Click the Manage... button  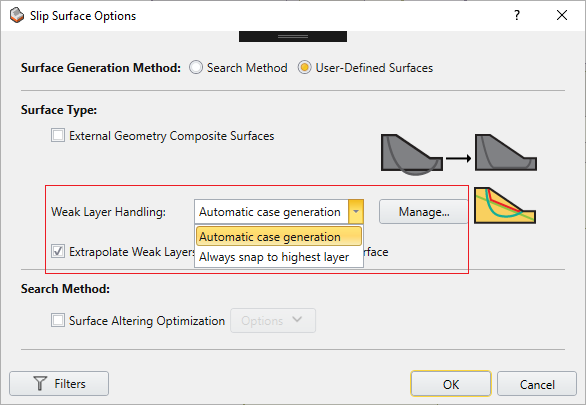click(x=423, y=212)
